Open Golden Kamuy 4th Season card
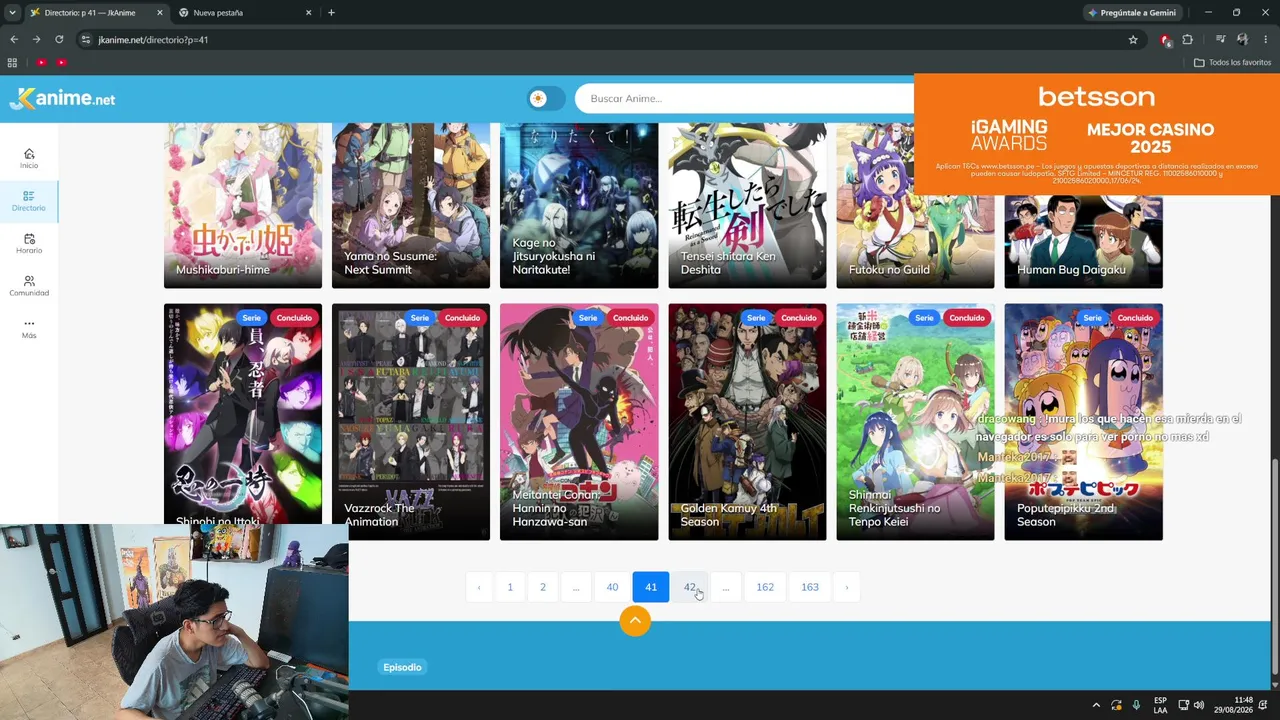The height and width of the screenshot is (720, 1280). [x=747, y=422]
